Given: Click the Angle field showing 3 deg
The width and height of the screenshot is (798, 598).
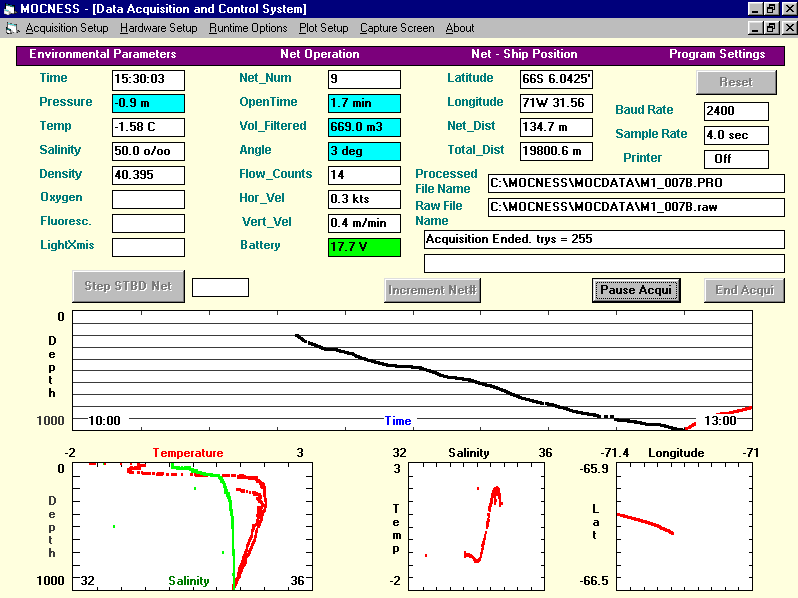Looking at the screenshot, I should click(x=364, y=151).
